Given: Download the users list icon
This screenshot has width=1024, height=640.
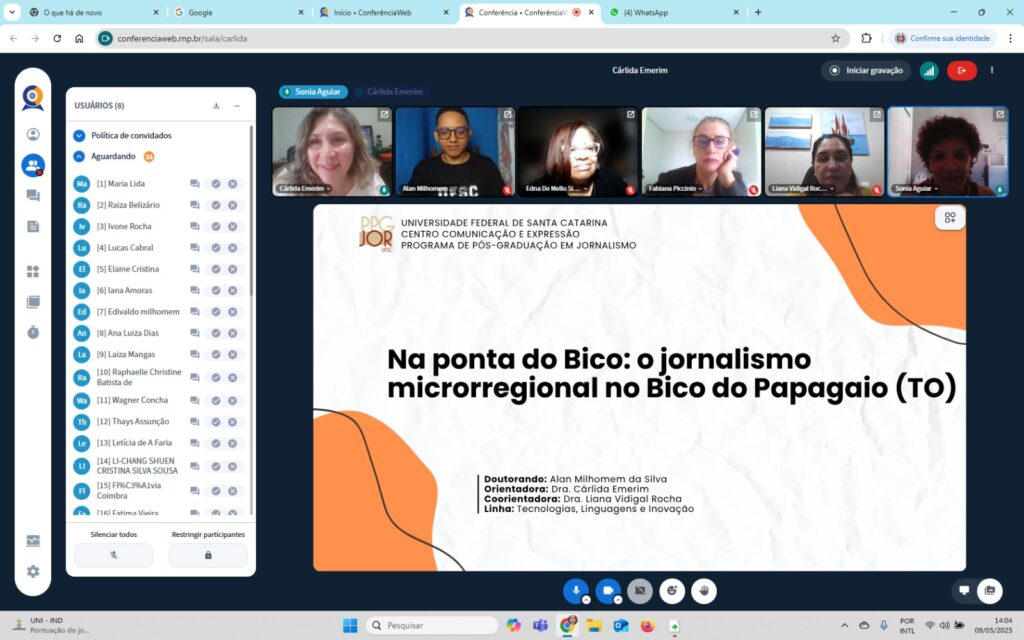Looking at the screenshot, I should tap(216, 106).
